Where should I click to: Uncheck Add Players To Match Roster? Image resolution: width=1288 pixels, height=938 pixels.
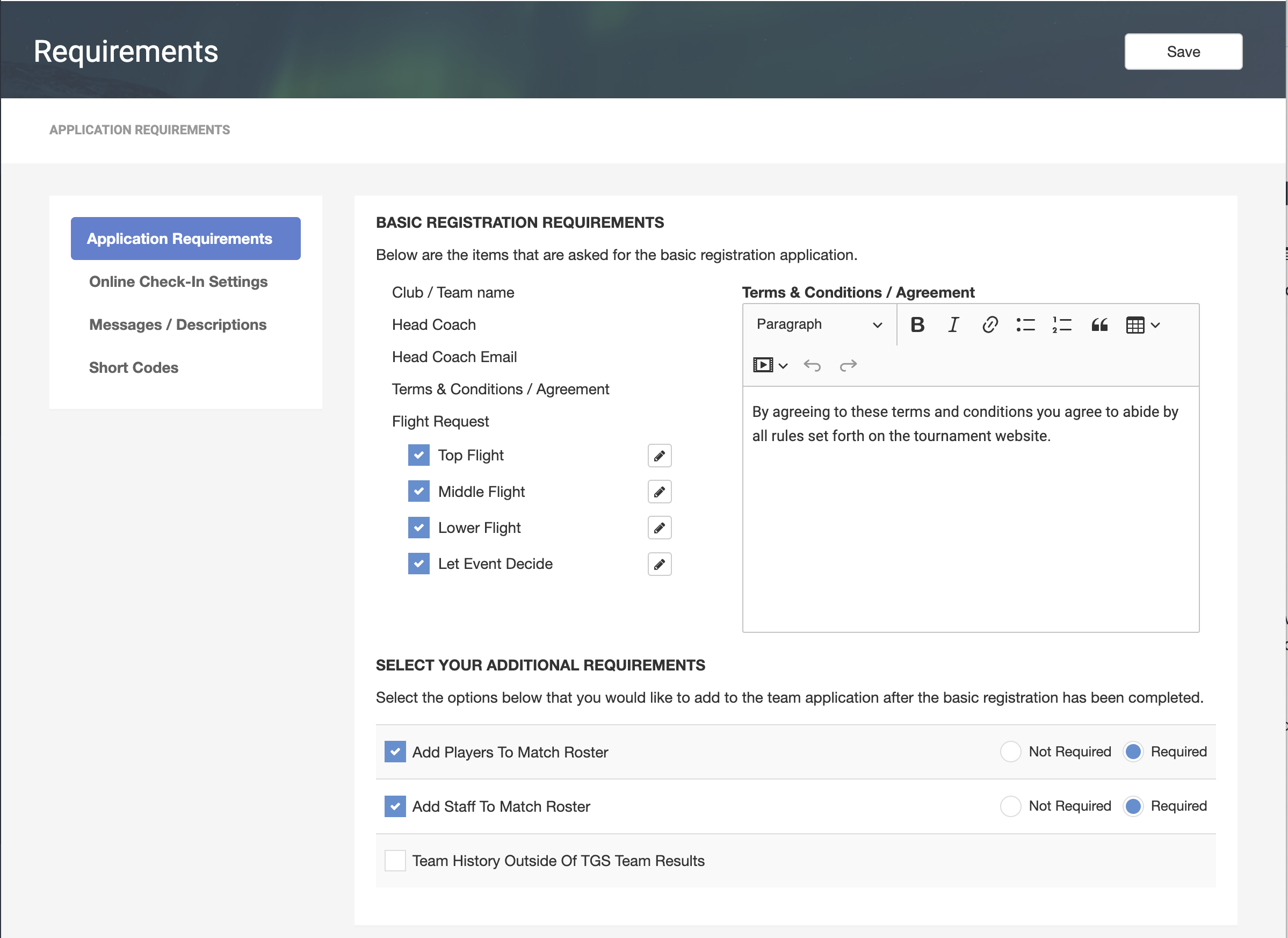coord(395,752)
